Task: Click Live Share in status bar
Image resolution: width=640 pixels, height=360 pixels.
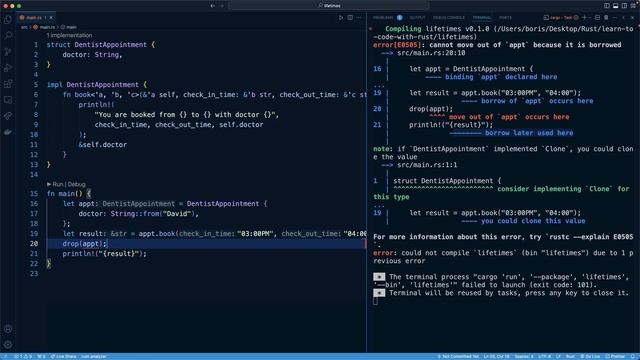Action: 64,356
